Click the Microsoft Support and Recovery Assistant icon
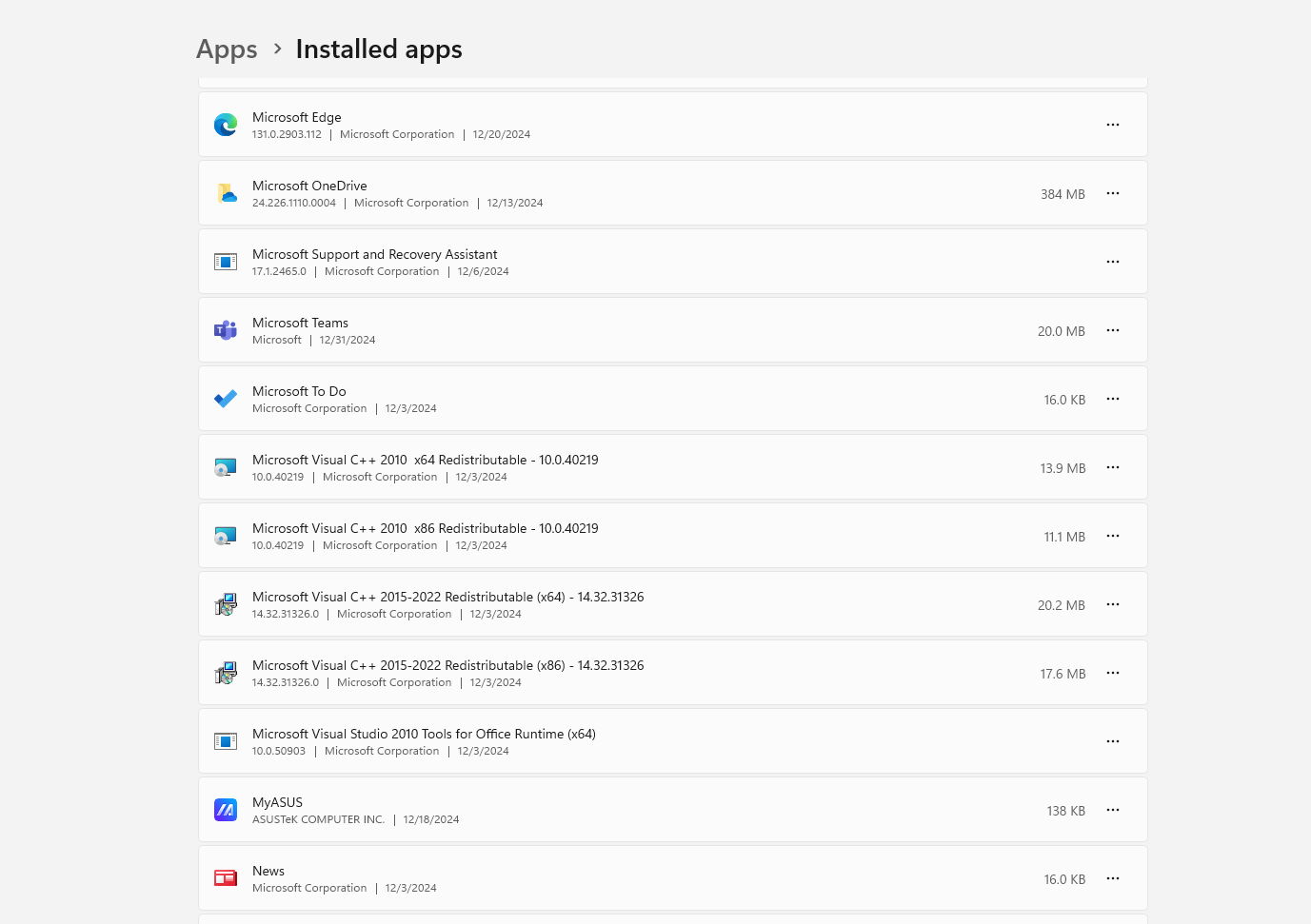 pyautogui.click(x=226, y=262)
